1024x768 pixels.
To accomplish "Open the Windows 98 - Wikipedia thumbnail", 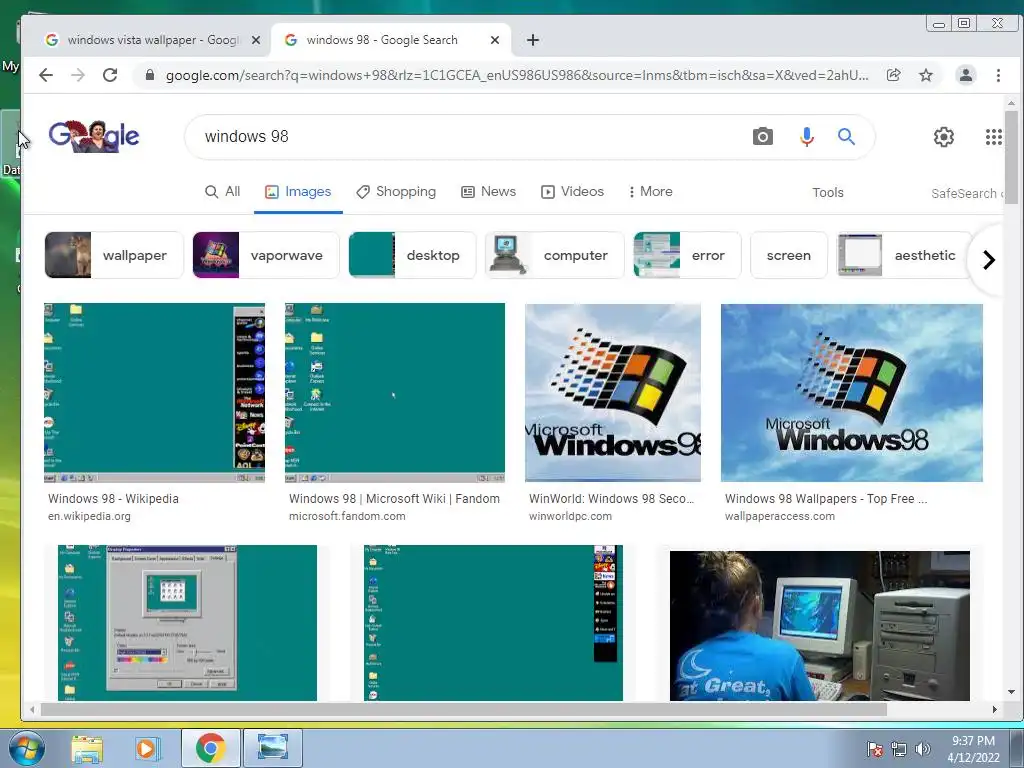I will click(154, 392).
